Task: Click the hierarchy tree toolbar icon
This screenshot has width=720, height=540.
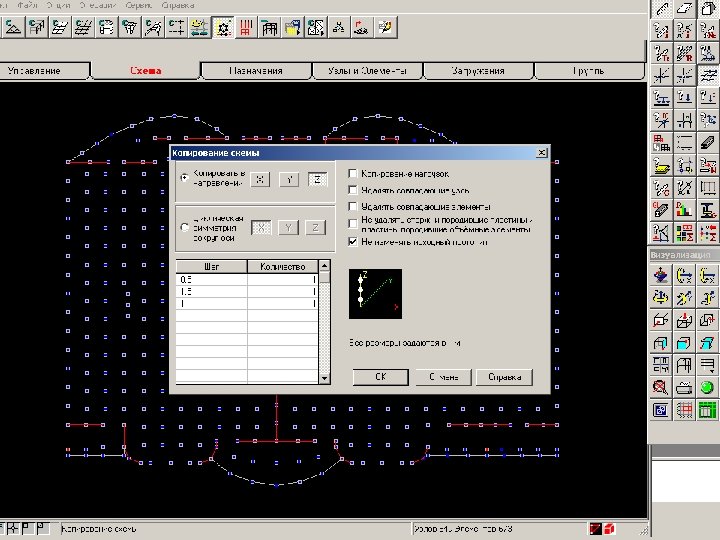Action: coord(339,28)
